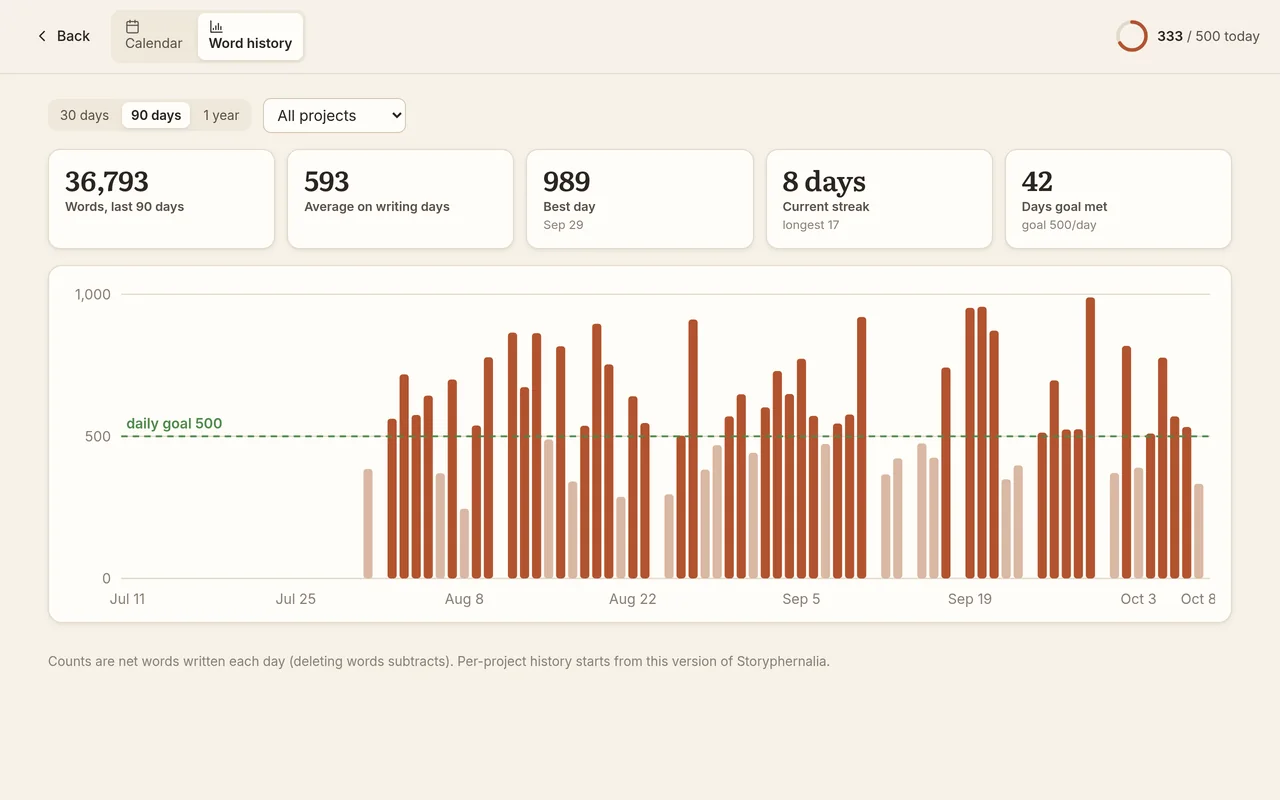Viewport: 1280px width, 800px height.
Task: Select the 30 days range
Action: [x=84, y=115]
